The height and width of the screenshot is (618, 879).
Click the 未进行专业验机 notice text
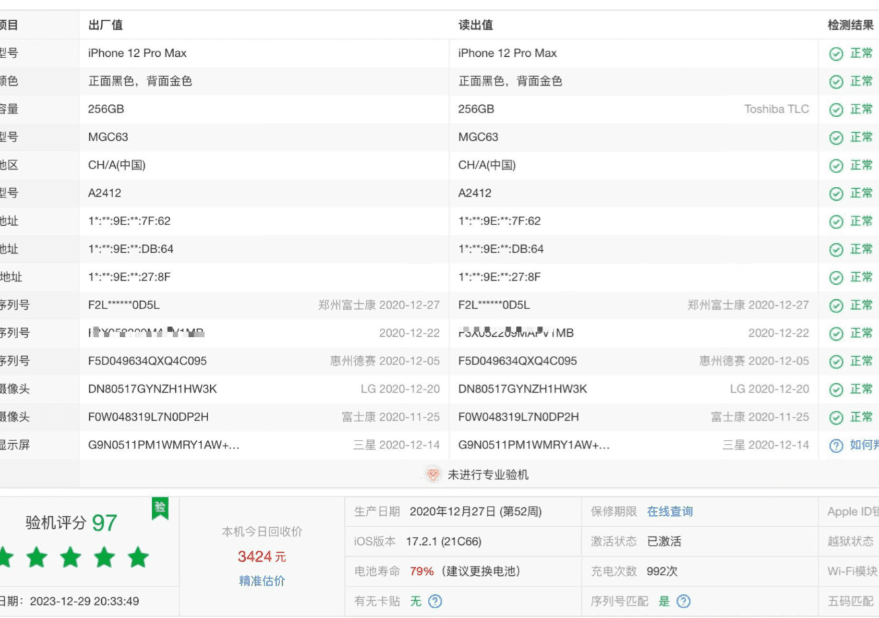[487, 475]
